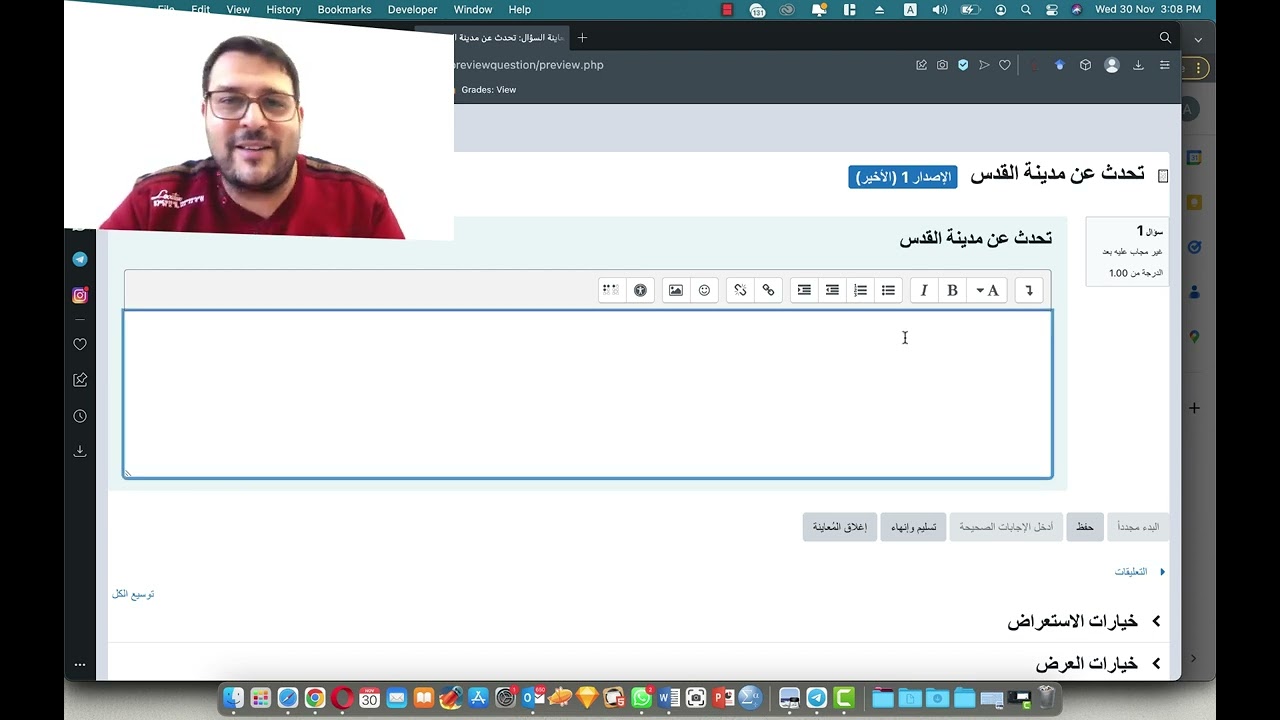This screenshot has width=1280, height=720.
Task: Open the sidebar downloads icon
Action: point(80,451)
